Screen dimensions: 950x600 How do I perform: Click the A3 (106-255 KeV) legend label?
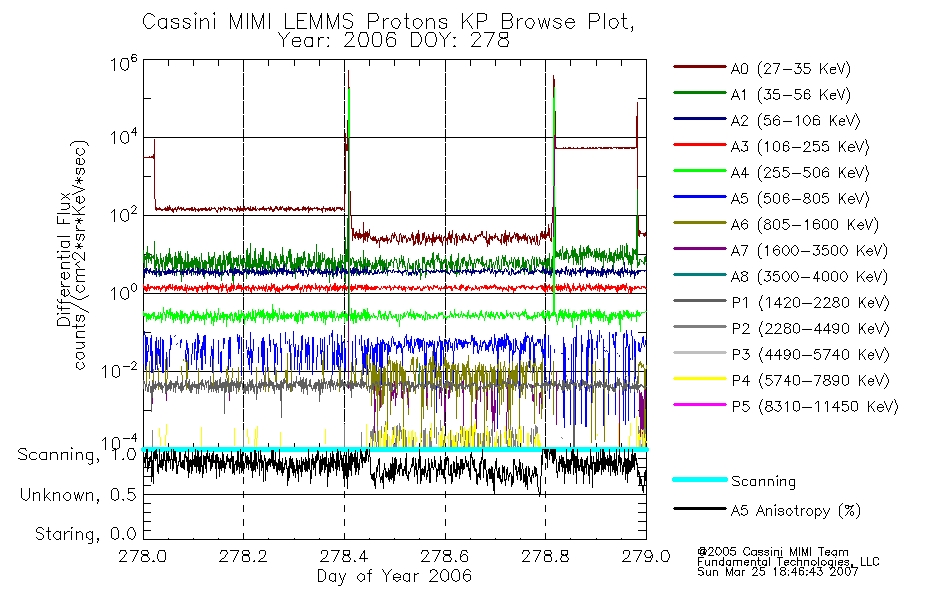[800, 147]
